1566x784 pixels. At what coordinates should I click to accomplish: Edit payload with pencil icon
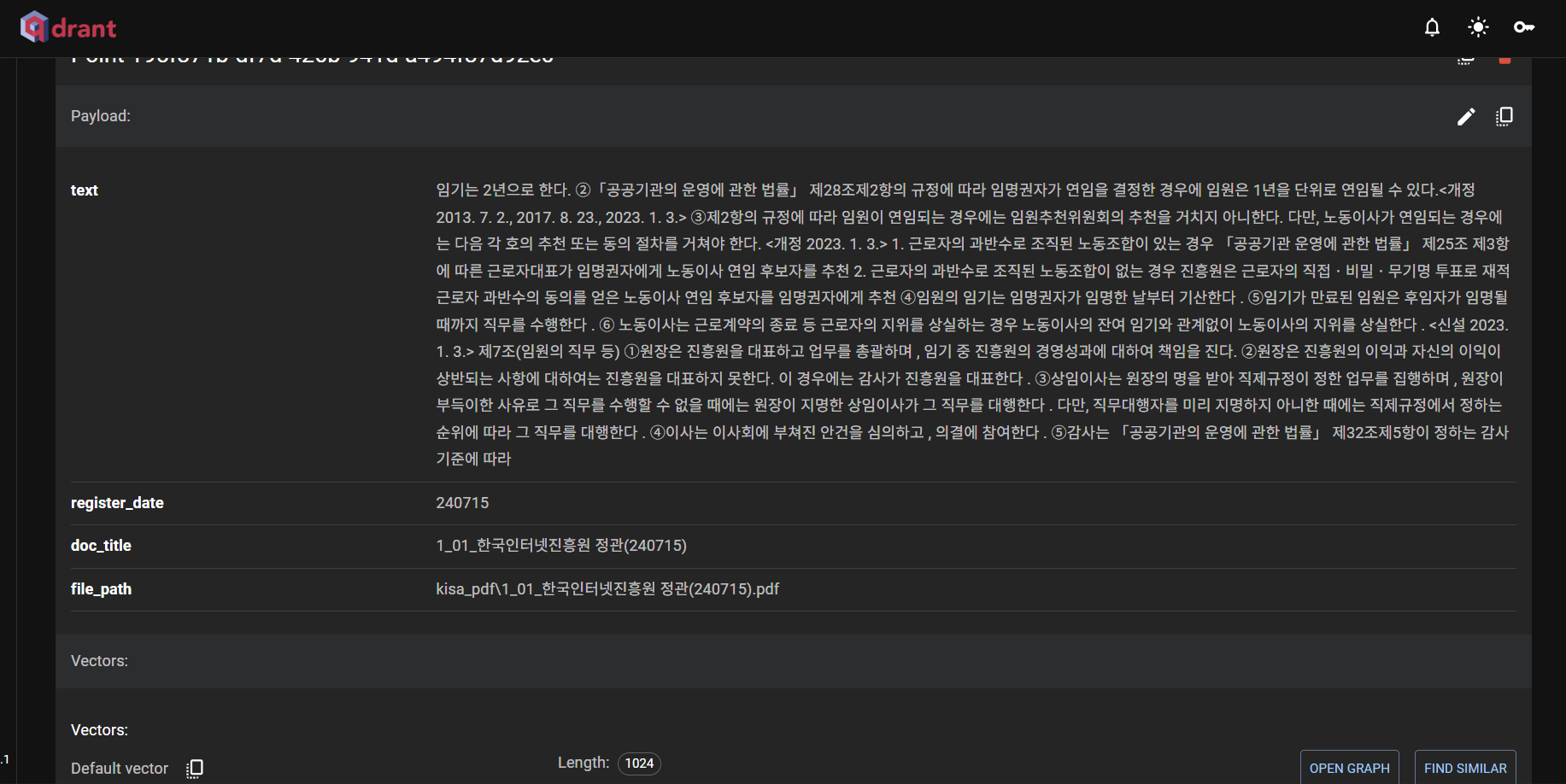(x=1466, y=116)
